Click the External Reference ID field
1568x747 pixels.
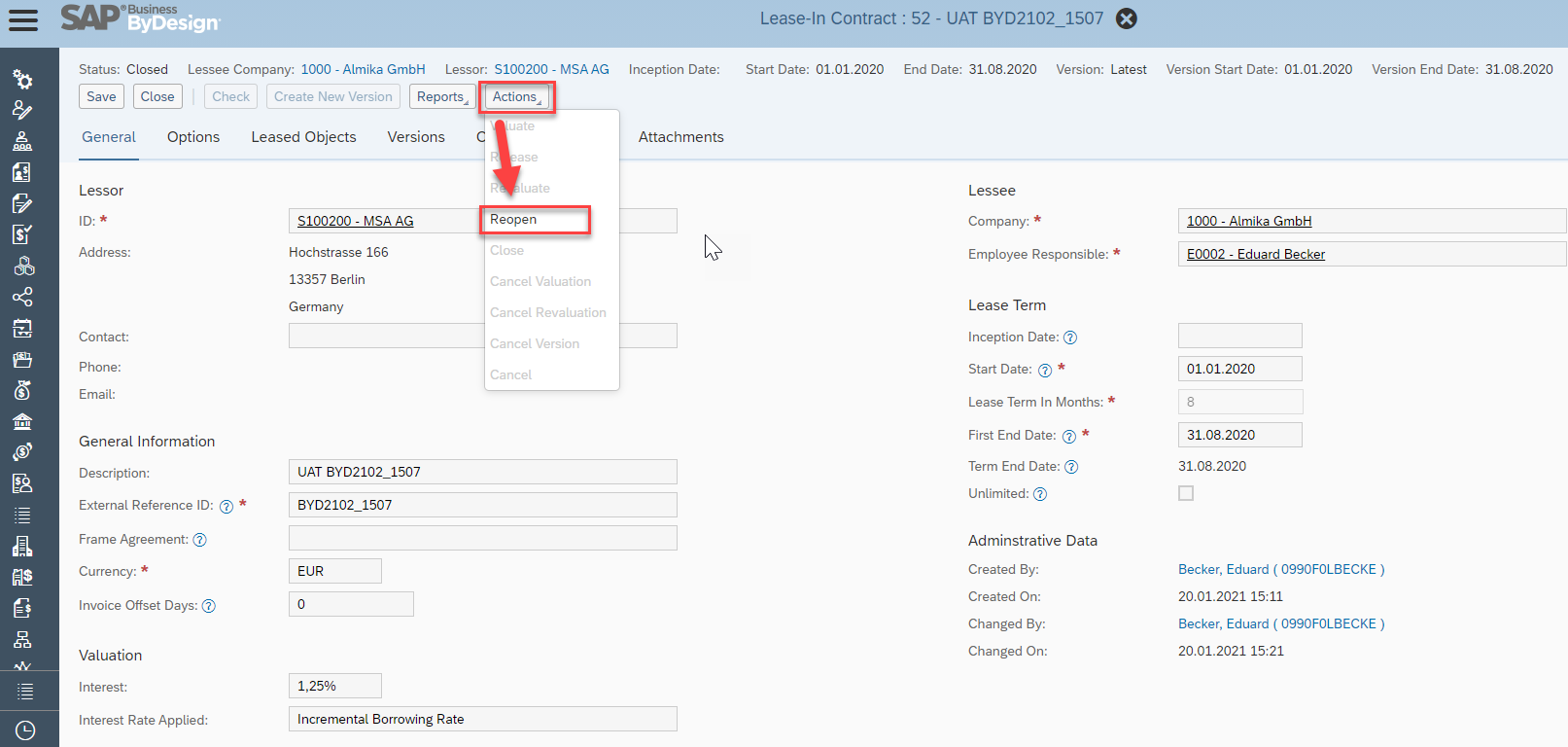pos(483,505)
